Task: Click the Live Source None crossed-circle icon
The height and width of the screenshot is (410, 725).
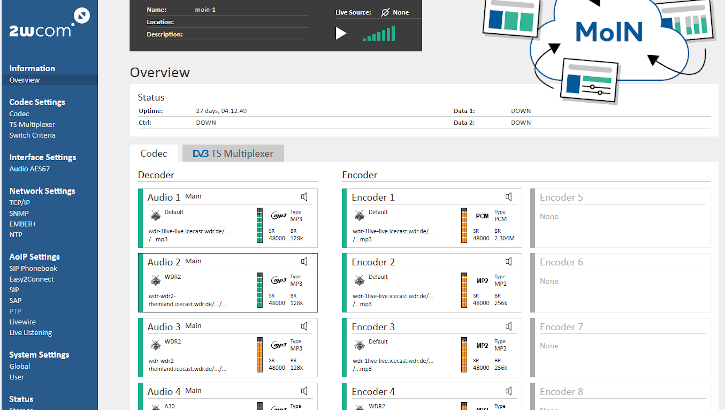Action: tap(385, 12)
